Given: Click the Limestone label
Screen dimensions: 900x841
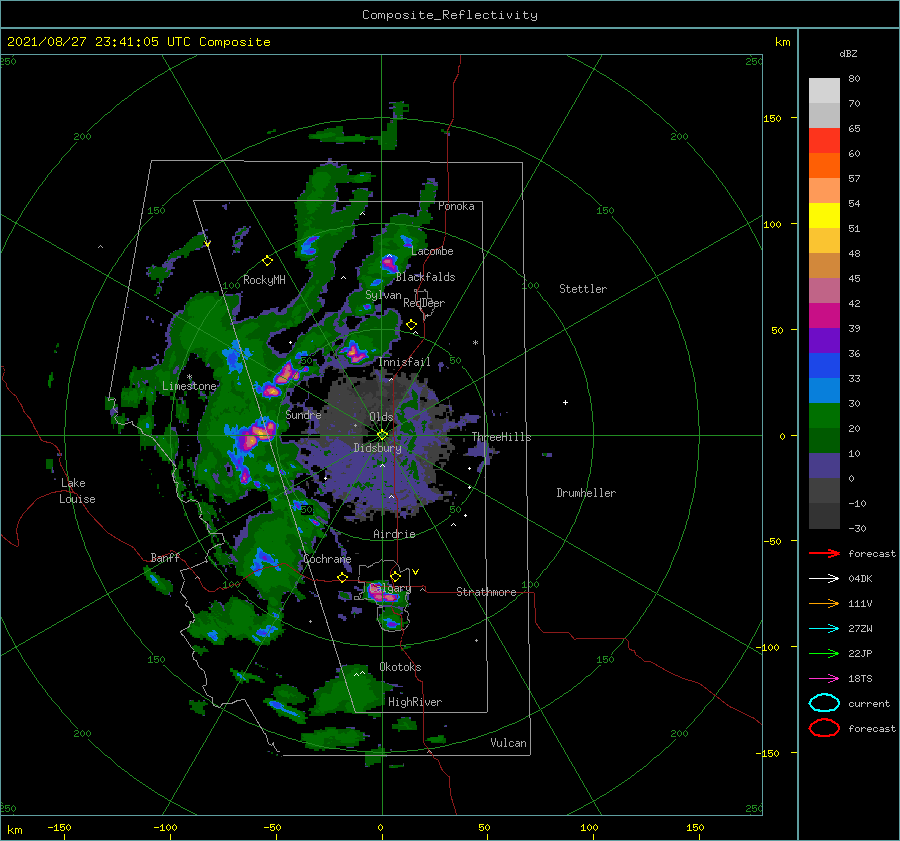Looking at the screenshot, I should pos(189,386).
